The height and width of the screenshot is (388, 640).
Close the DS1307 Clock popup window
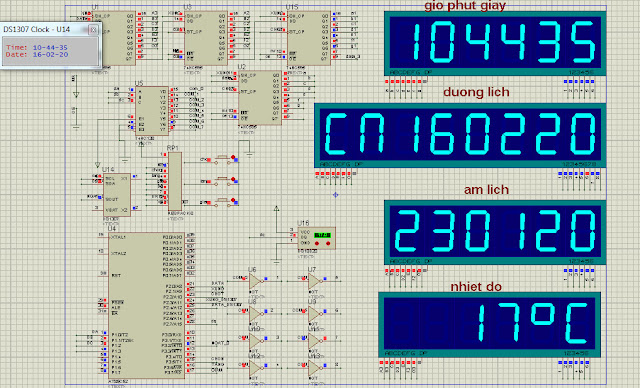[93, 29]
